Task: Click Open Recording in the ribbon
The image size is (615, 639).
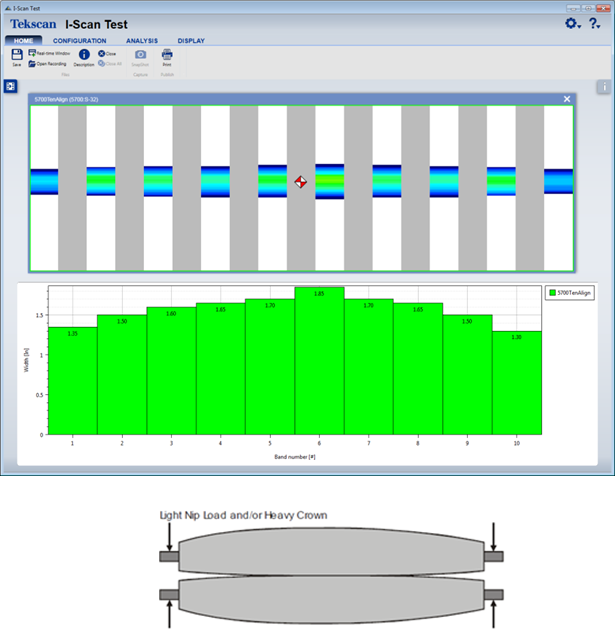Action: (x=46, y=63)
